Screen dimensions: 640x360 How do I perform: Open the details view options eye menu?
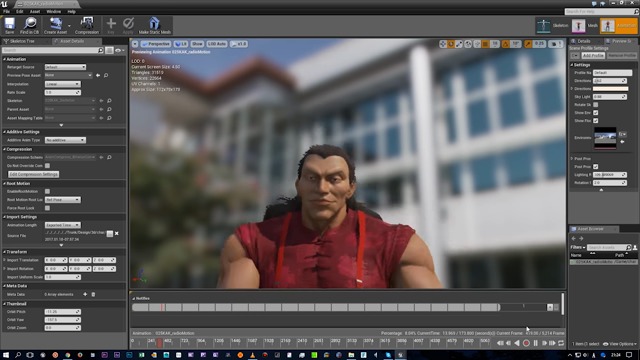click(x=120, y=51)
